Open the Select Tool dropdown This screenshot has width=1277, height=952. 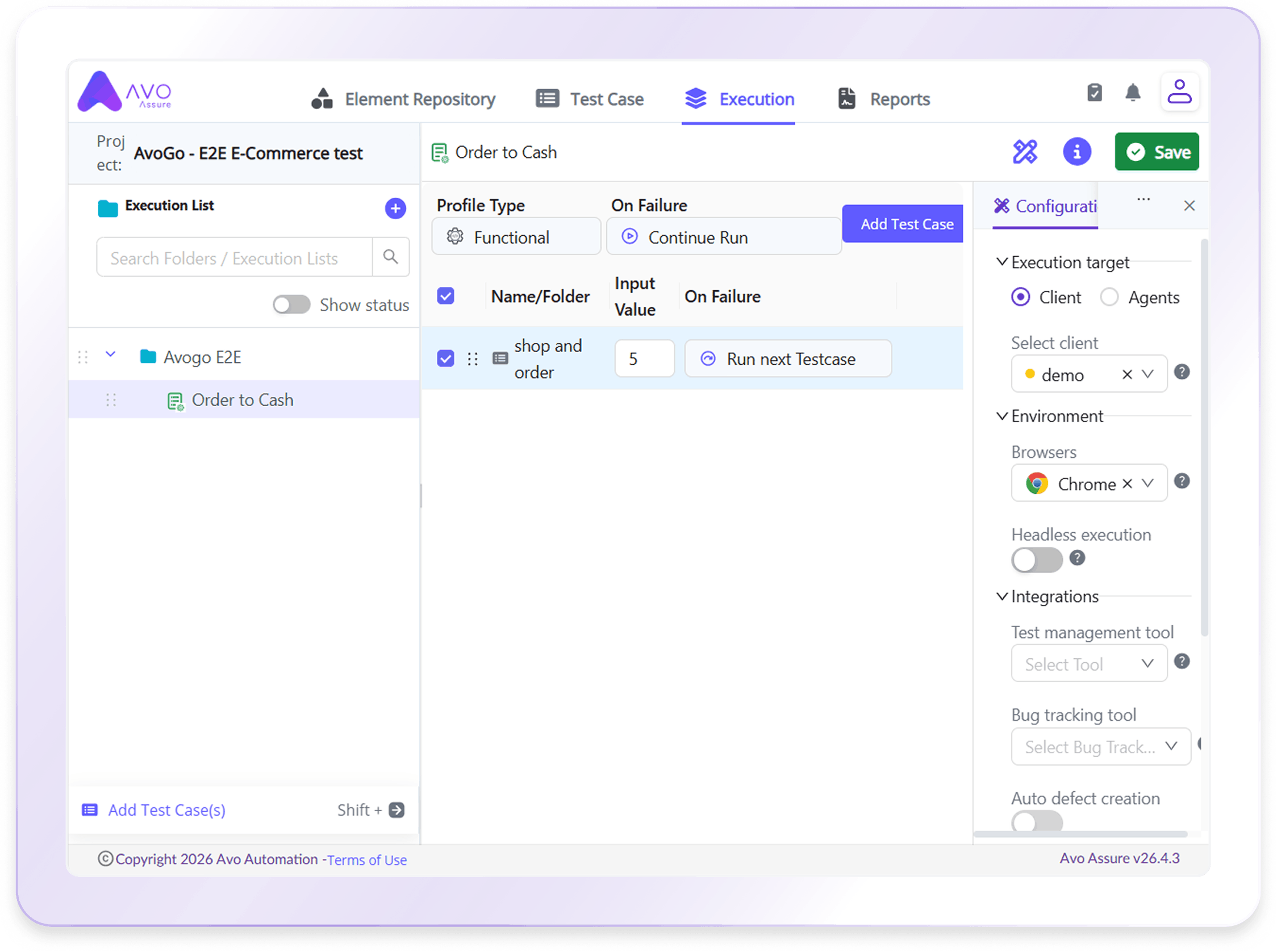1089,664
